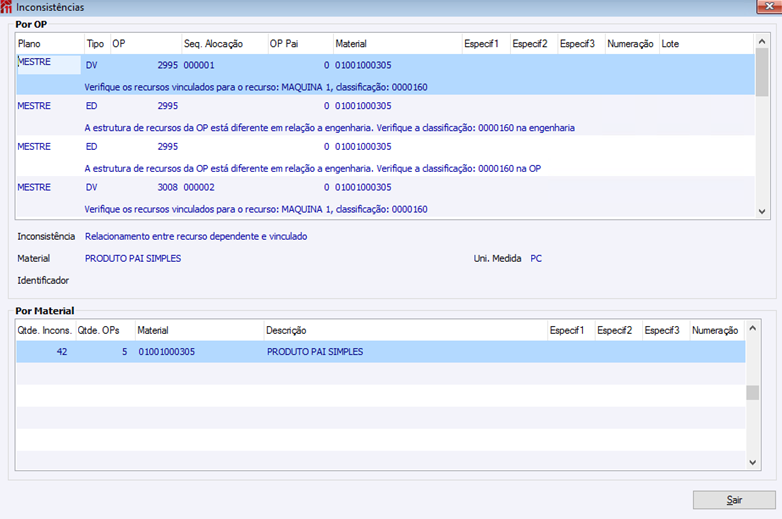Click up arrow of Por OP scrollbar
Viewport: 782px width, 519px height.
tap(762, 41)
